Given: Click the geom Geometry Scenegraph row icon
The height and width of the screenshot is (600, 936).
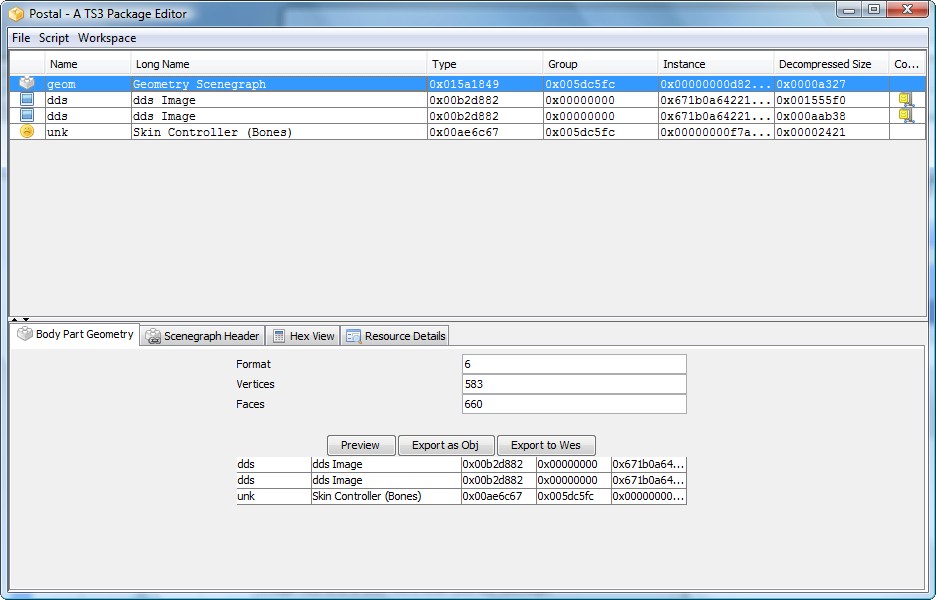Looking at the screenshot, I should [x=27, y=84].
